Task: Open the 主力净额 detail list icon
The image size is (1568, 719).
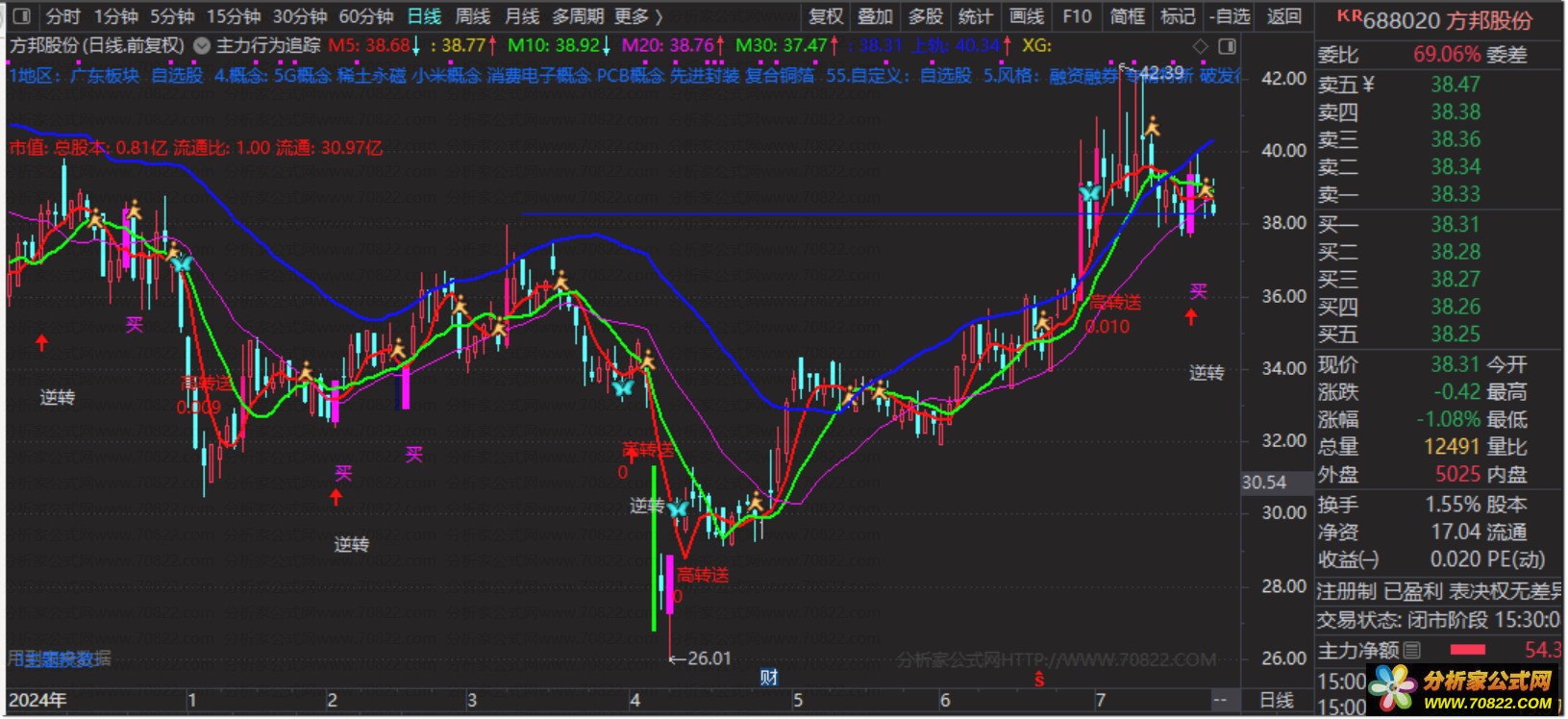Action: click(1411, 651)
